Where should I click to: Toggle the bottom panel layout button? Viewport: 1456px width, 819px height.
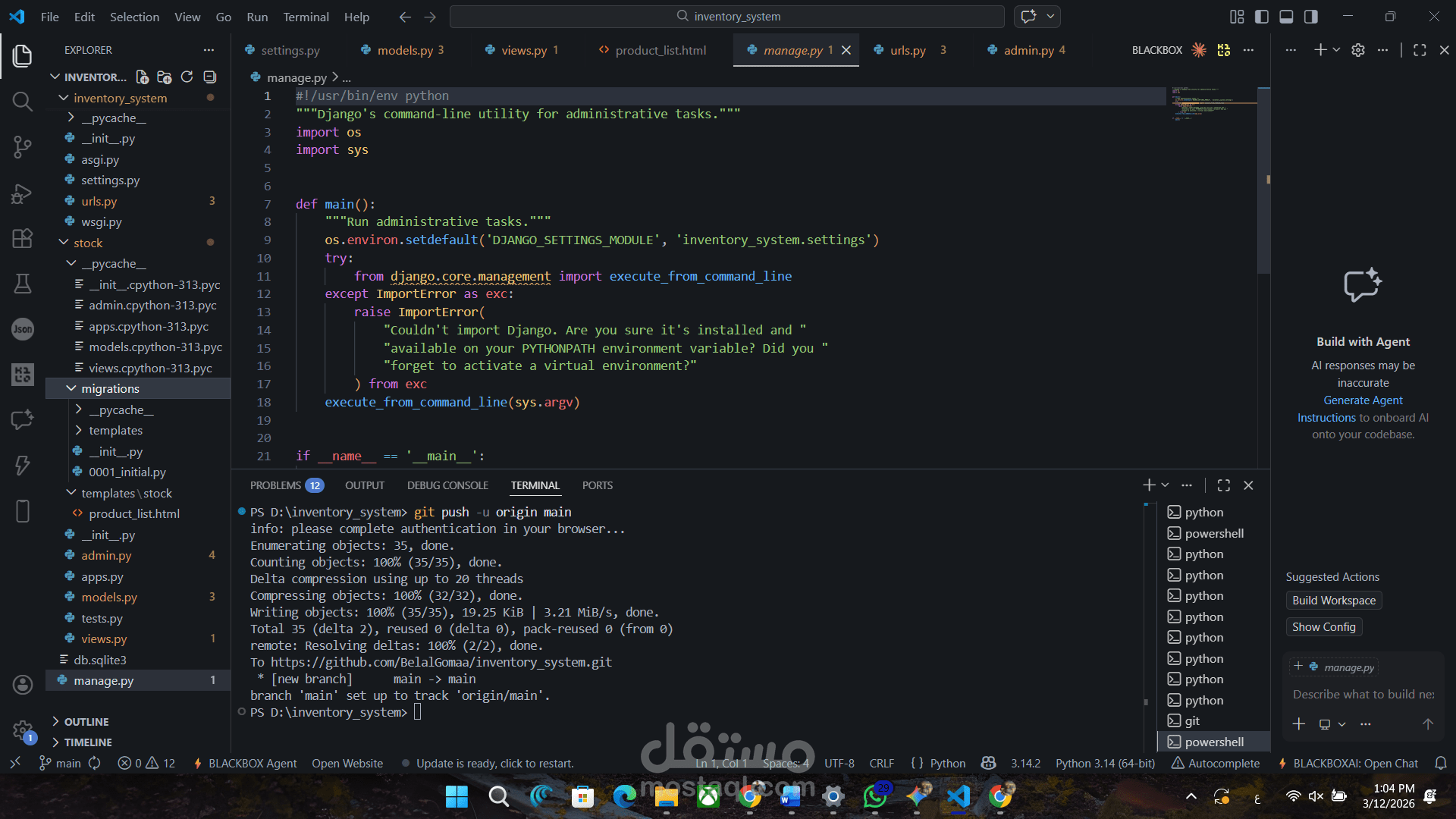pyautogui.click(x=1286, y=16)
